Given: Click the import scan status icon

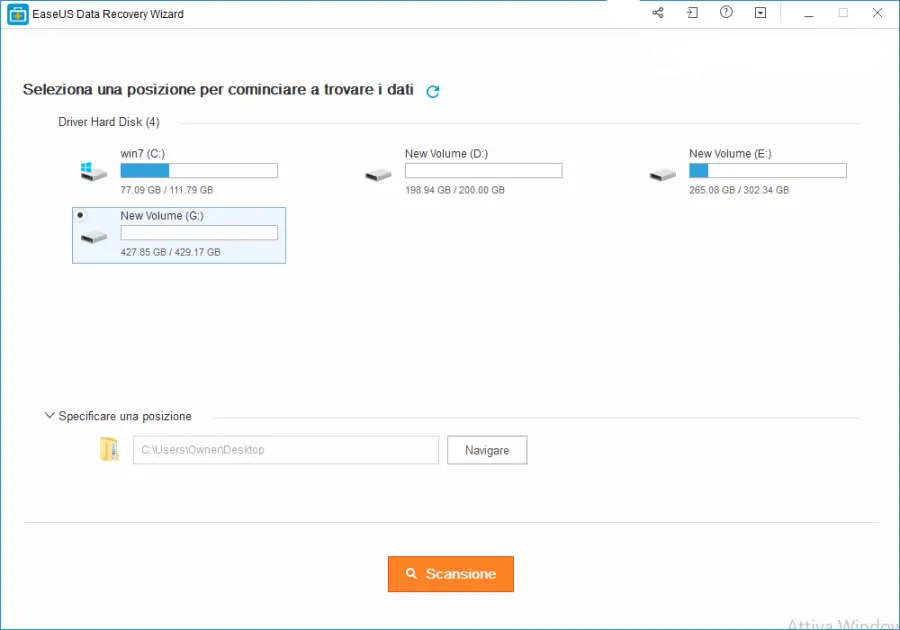Looking at the screenshot, I should [x=691, y=13].
